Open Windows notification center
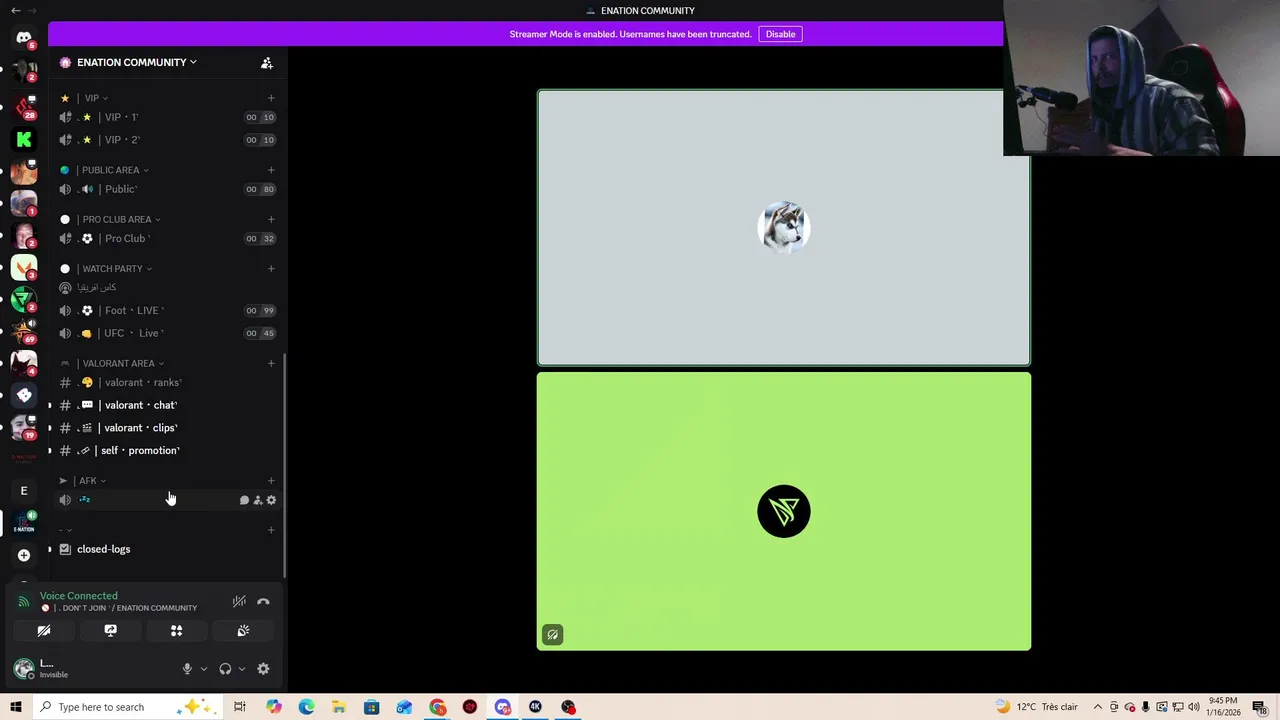The width and height of the screenshot is (1280, 720). pos(1260,707)
